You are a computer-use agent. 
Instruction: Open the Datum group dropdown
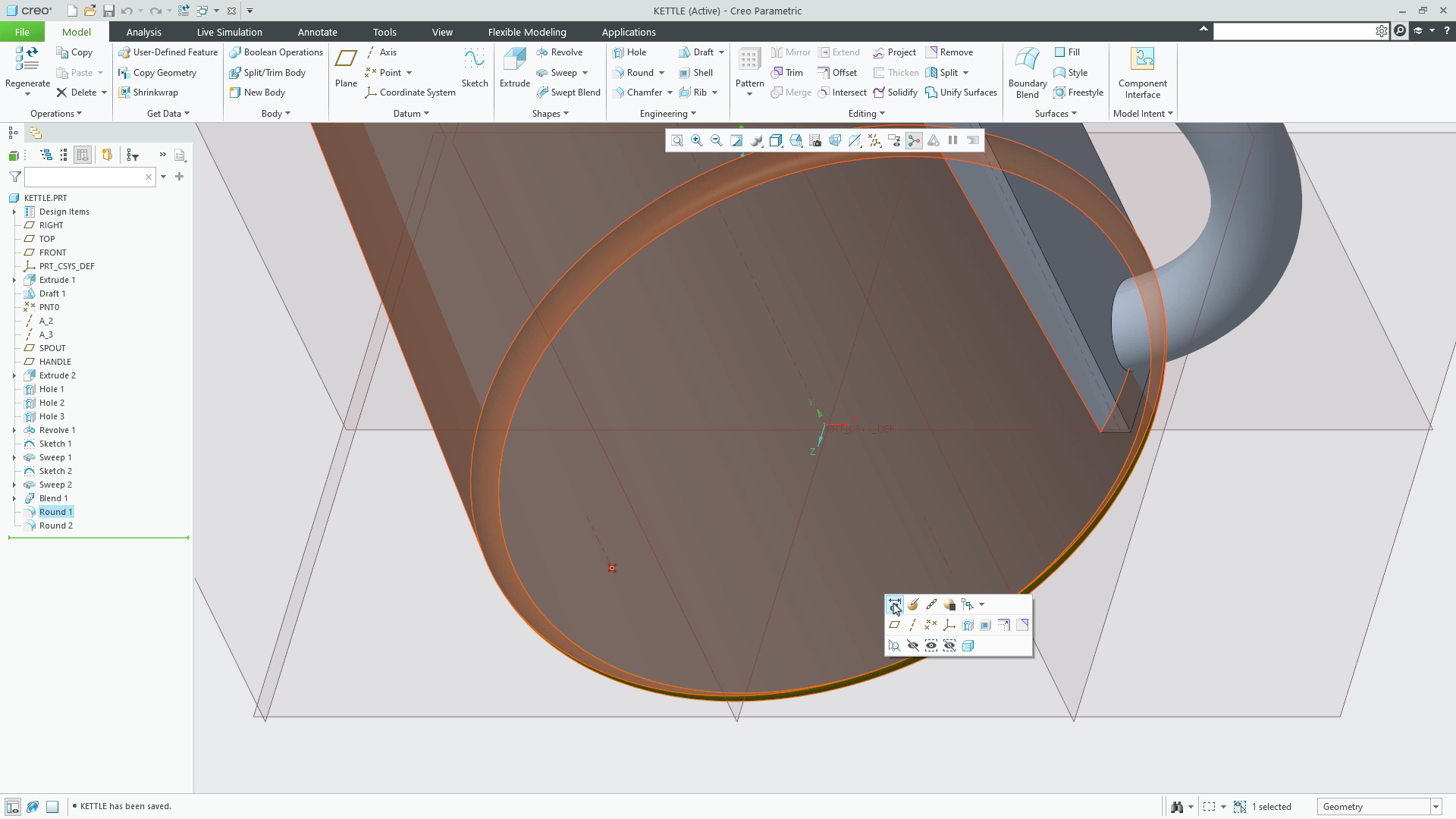[x=411, y=114]
